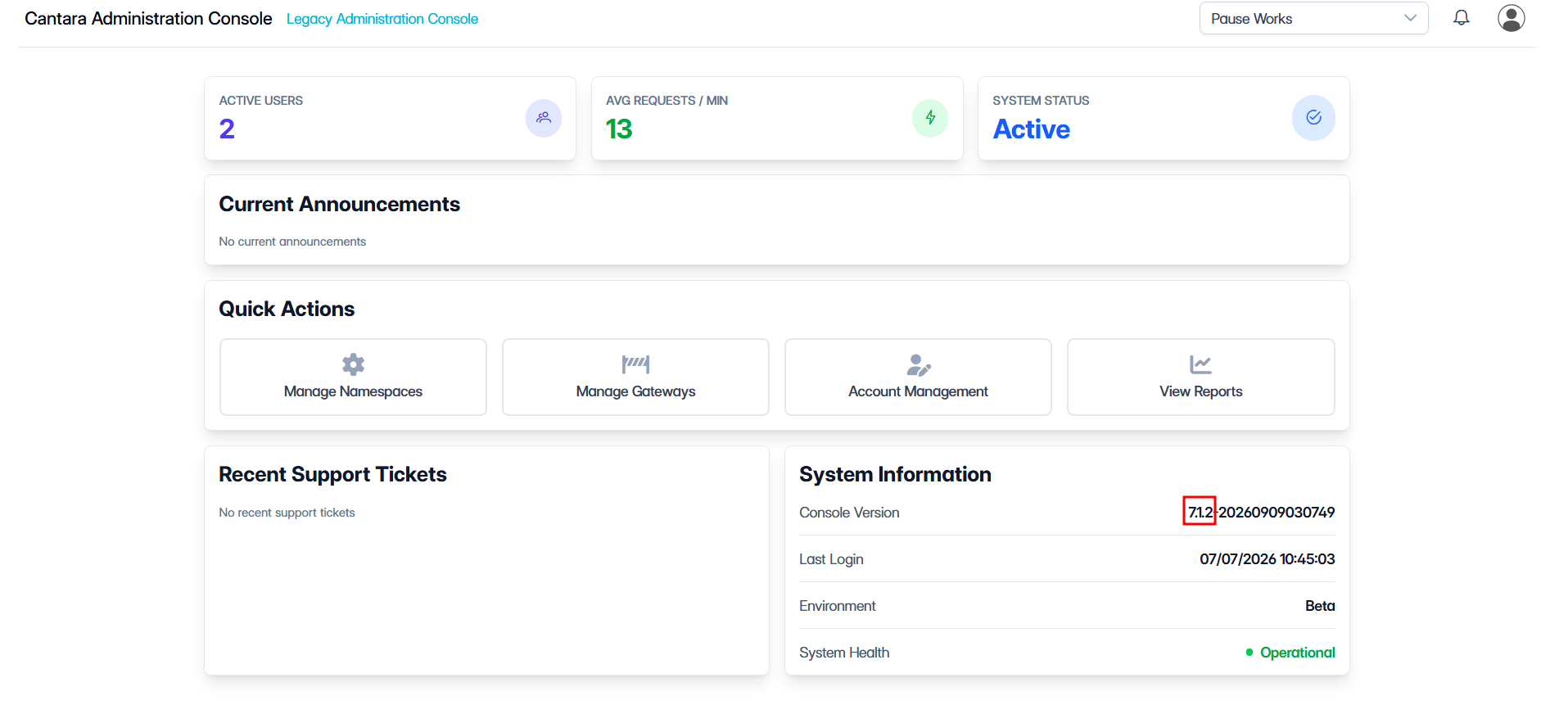Click the System Health label
1568x705 pixels.
[x=844, y=653]
